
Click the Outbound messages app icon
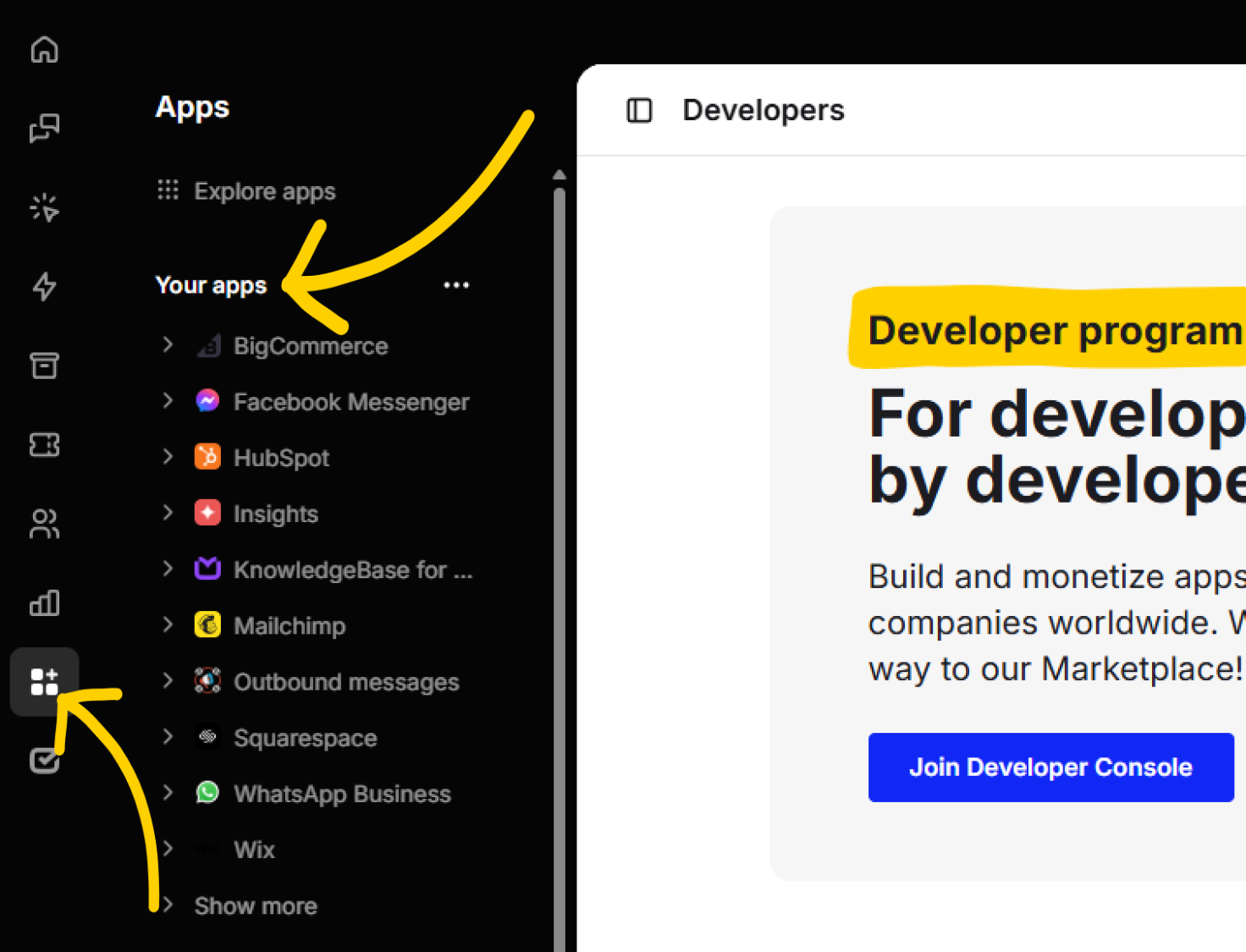click(x=207, y=680)
